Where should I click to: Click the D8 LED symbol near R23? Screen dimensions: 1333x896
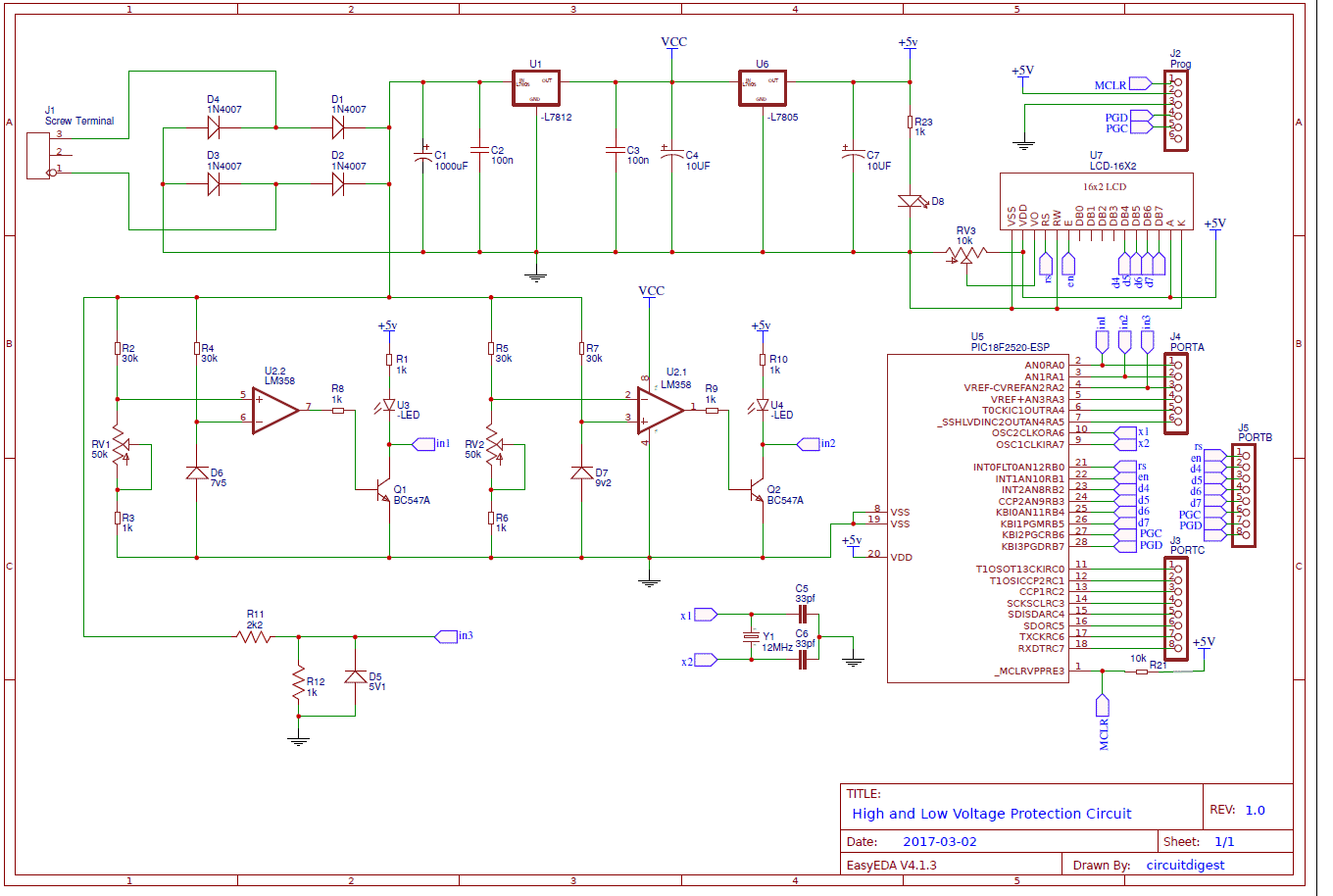[x=912, y=200]
